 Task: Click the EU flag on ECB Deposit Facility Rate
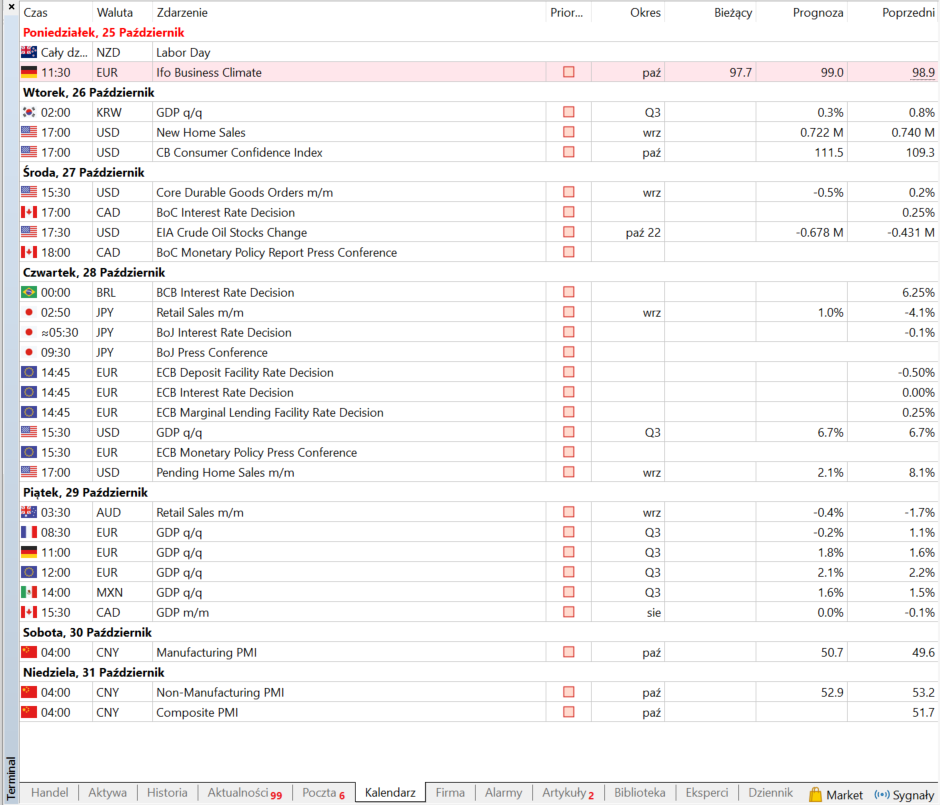29,372
